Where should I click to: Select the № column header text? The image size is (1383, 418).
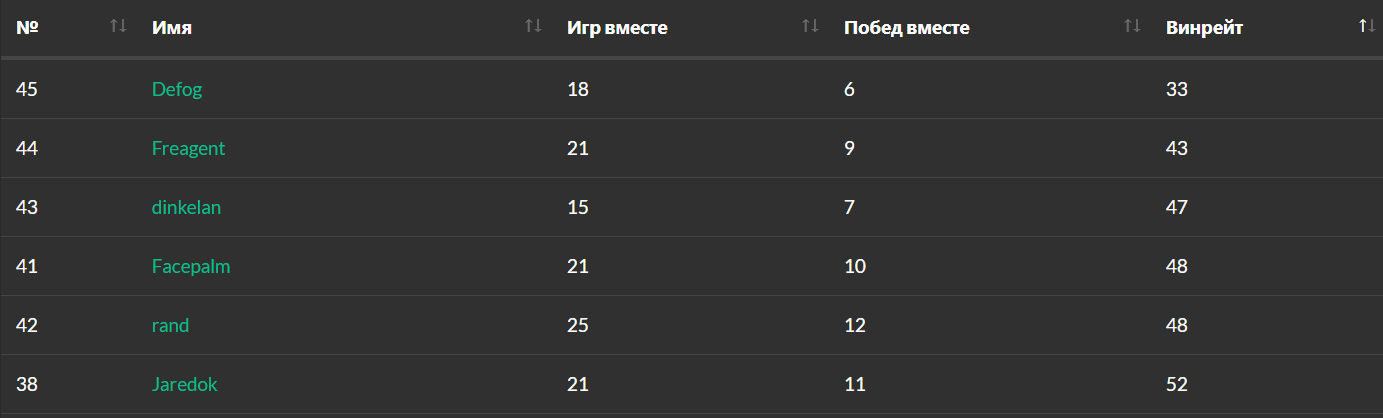pyautogui.click(x=27, y=28)
